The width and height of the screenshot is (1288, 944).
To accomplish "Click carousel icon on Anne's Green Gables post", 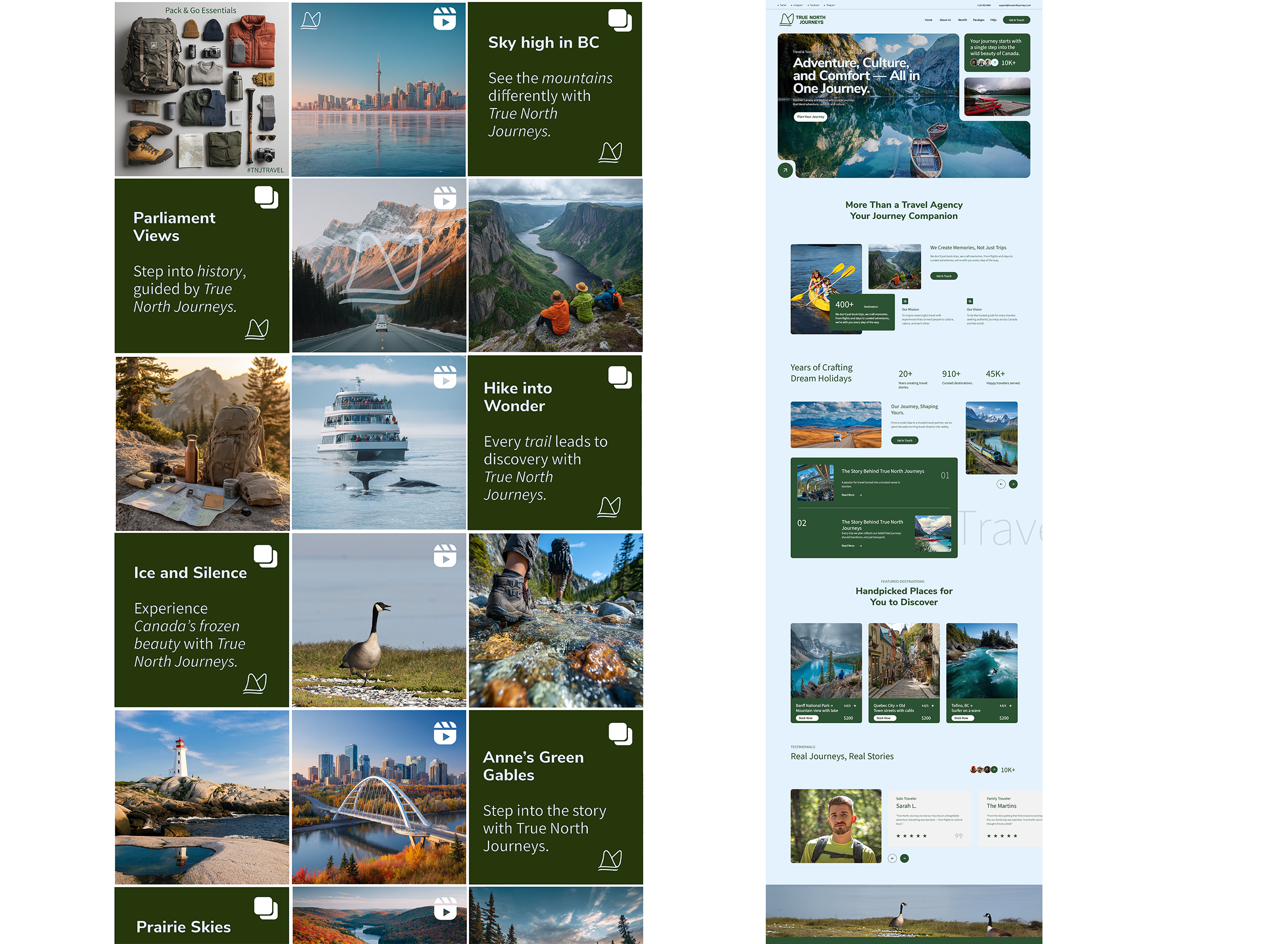I will tap(620, 734).
